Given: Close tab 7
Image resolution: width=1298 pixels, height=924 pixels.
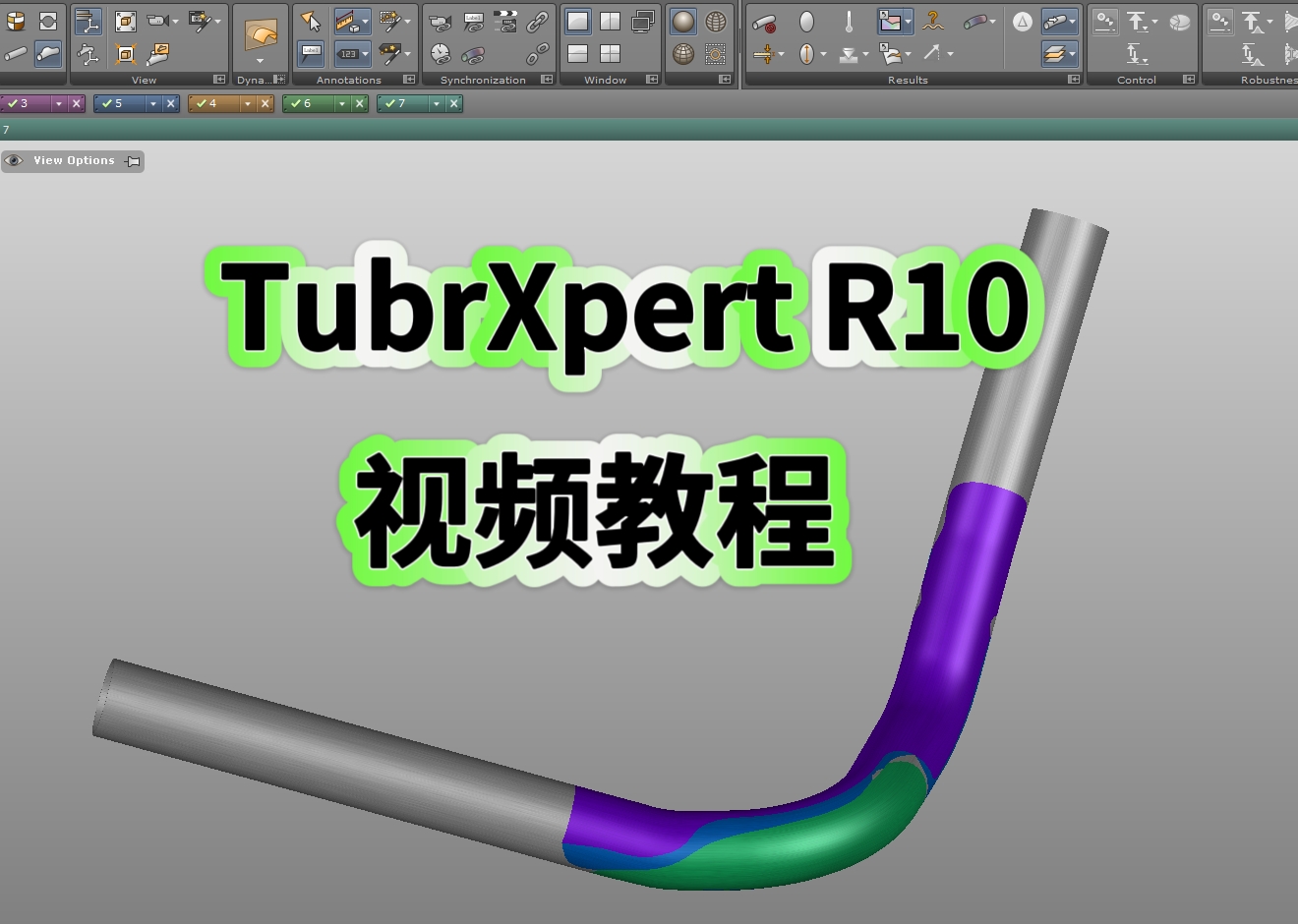Looking at the screenshot, I should 454,103.
